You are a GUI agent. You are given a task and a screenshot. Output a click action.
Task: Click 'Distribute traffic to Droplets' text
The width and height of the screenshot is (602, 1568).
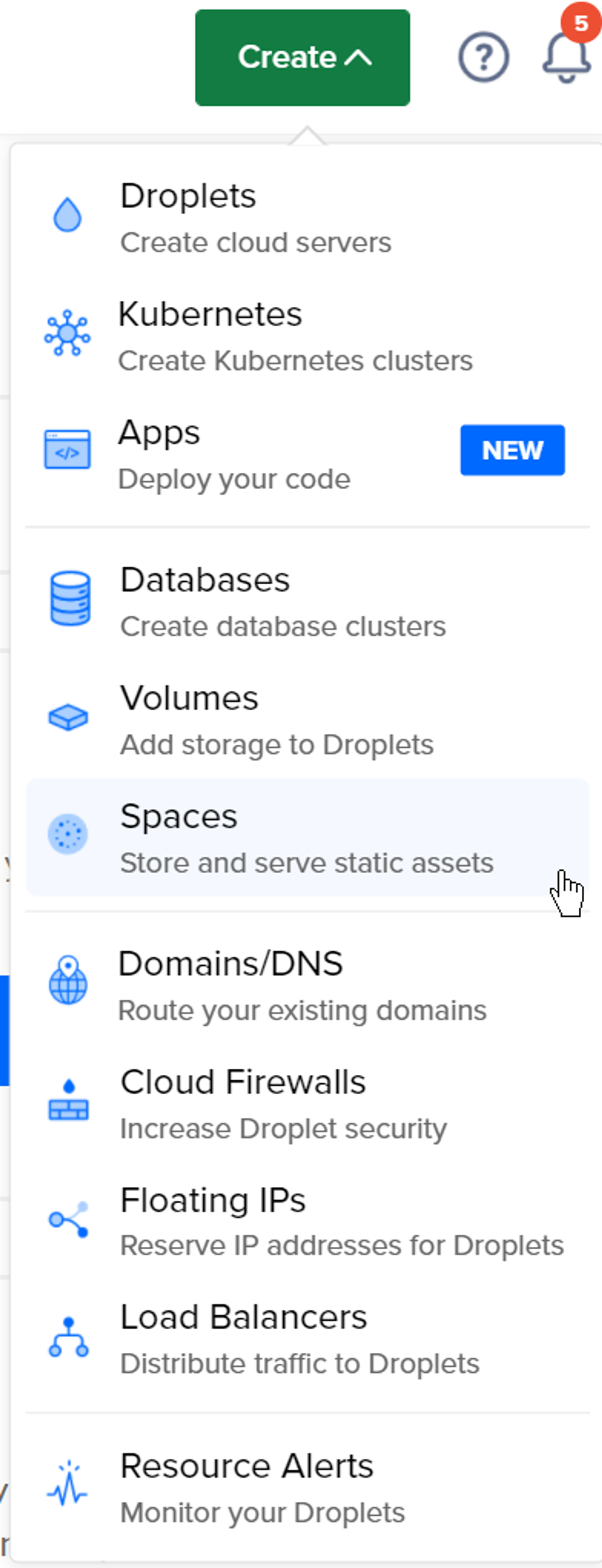click(300, 1363)
